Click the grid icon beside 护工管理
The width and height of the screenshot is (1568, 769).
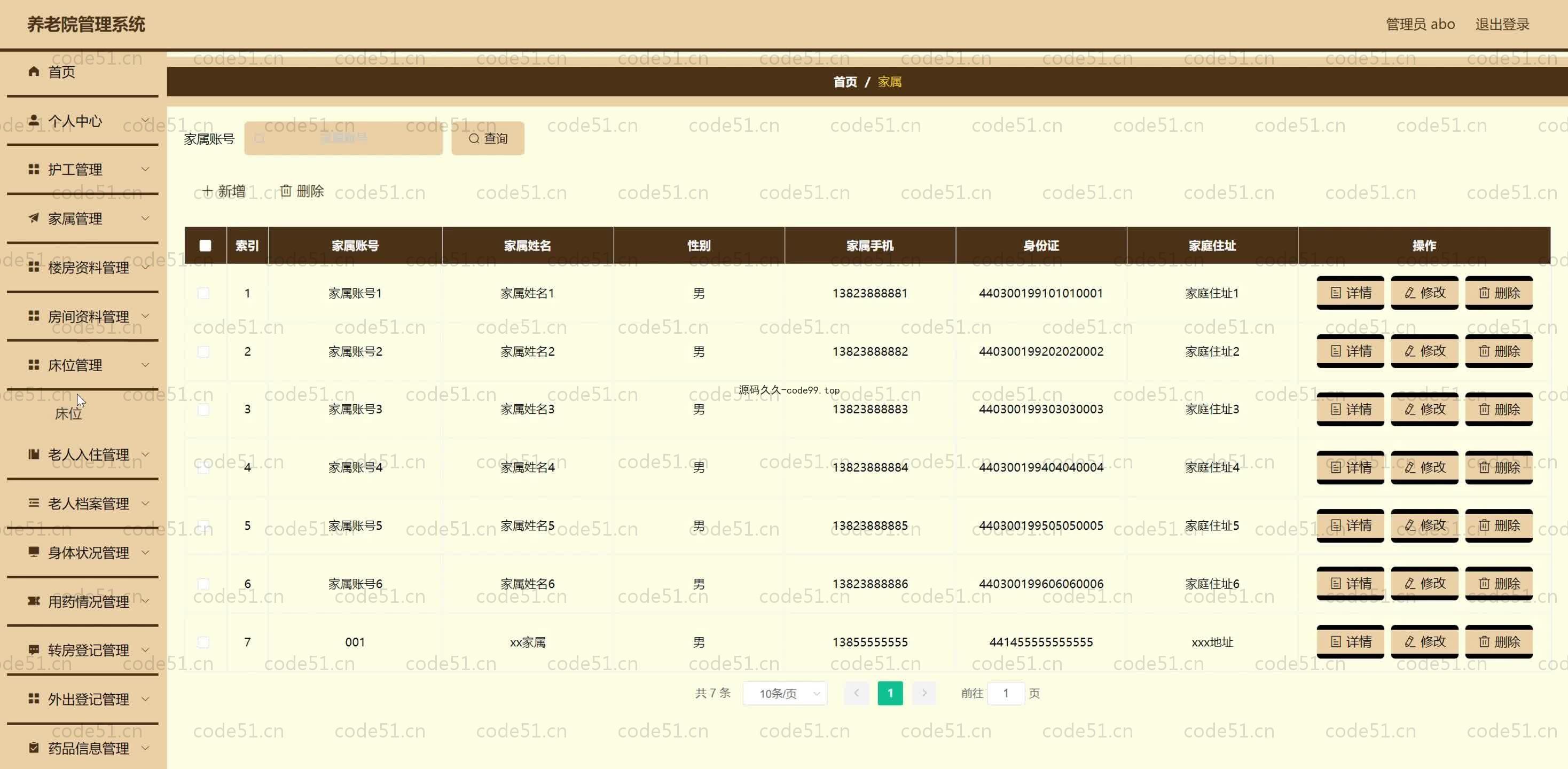34,169
